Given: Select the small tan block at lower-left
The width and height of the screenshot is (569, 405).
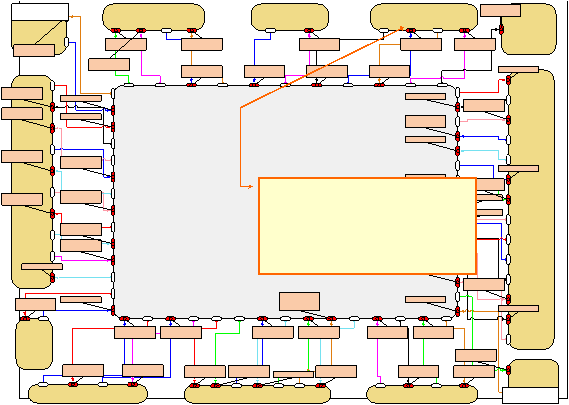Looking at the screenshot, I should point(34,344).
